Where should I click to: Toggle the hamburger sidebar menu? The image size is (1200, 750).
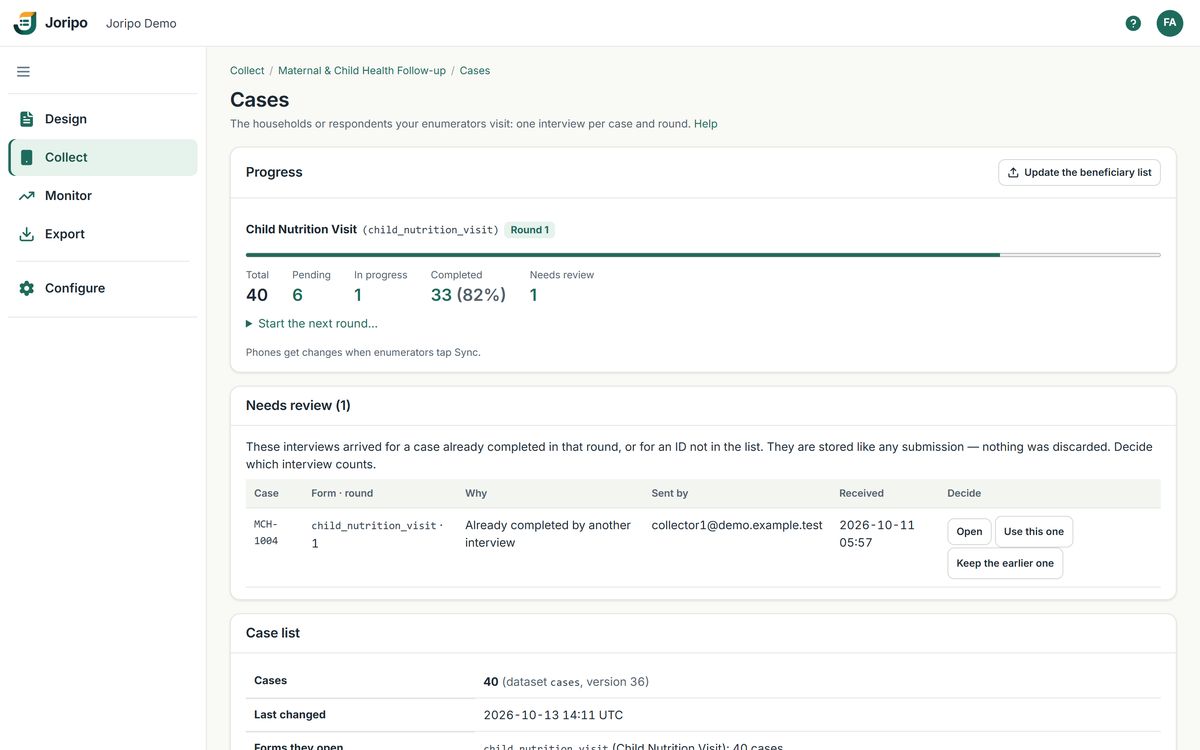click(23, 71)
